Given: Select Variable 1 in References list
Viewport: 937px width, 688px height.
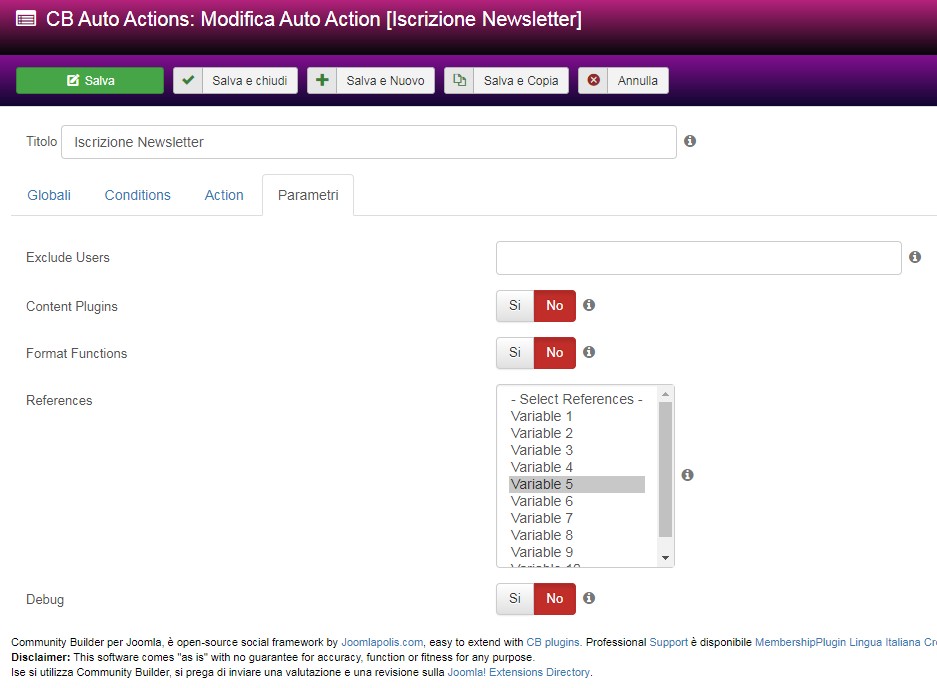Looking at the screenshot, I should [x=577, y=416].
